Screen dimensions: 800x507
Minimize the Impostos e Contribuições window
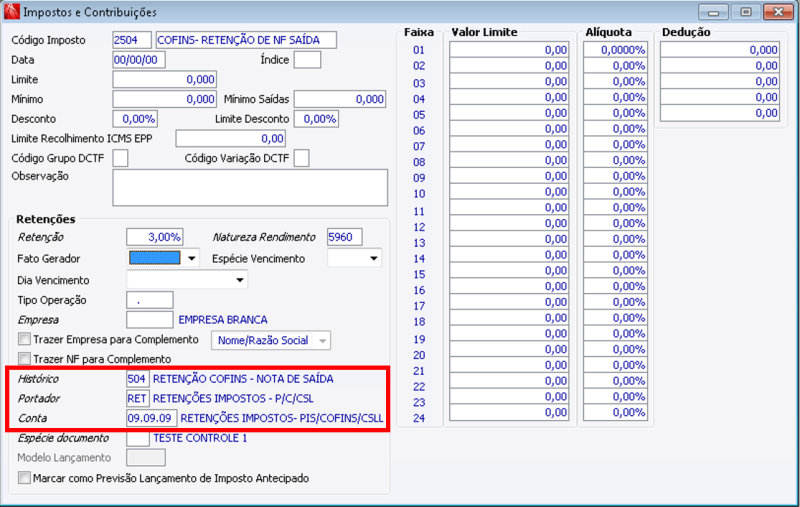point(713,12)
